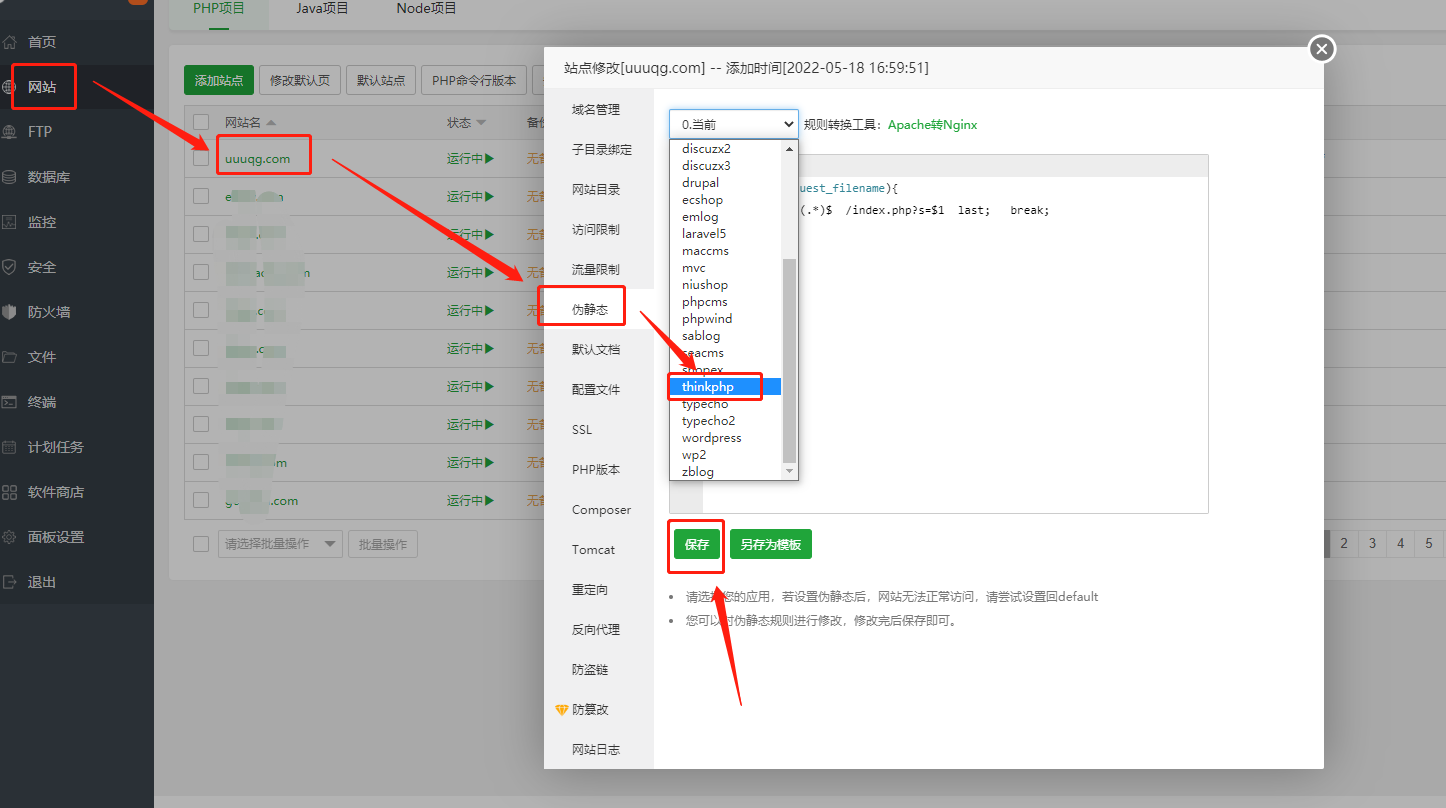Screen dimensions: 1446x808
Task: Click the 默认站点 button
Action: pyautogui.click(x=381, y=80)
